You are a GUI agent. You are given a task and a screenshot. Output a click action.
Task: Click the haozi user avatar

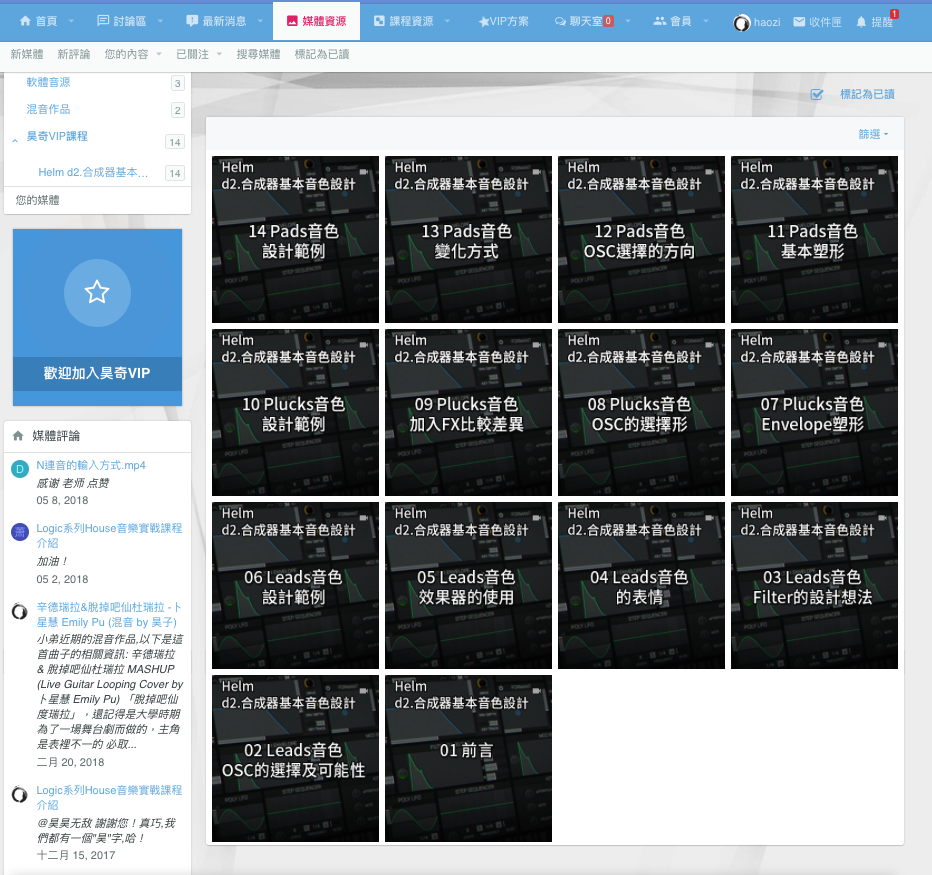[741, 22]
